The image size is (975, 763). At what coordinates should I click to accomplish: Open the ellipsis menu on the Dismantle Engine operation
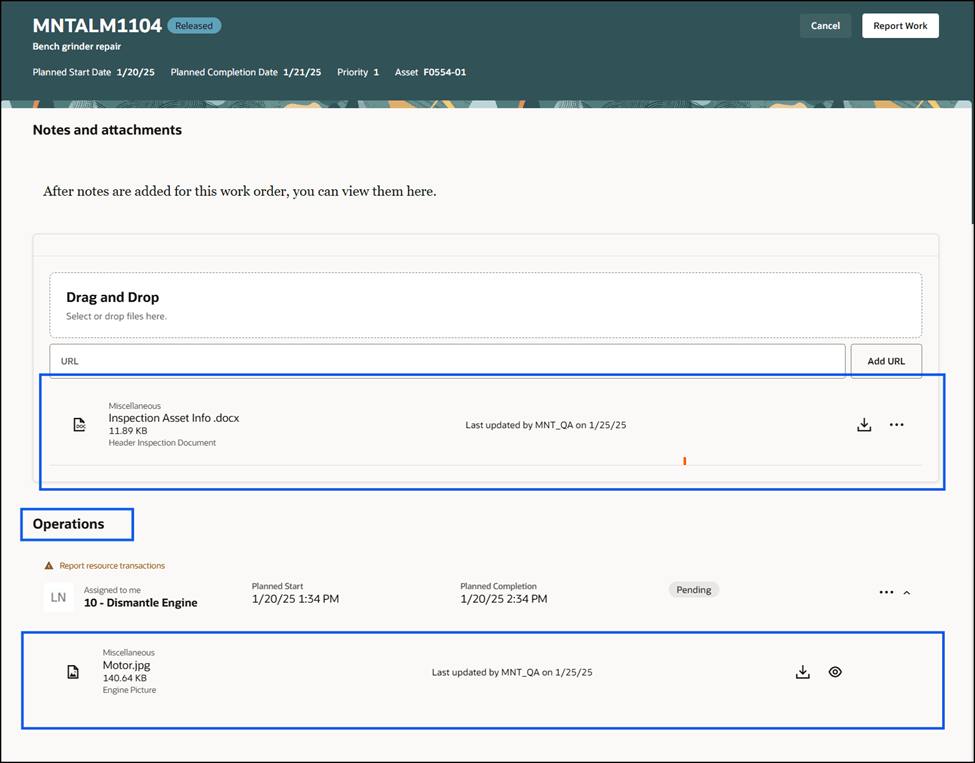click(885, 592)
